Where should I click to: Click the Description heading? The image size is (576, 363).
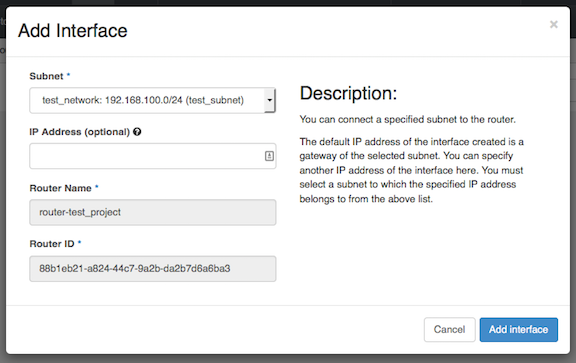[x=348, y=93]
